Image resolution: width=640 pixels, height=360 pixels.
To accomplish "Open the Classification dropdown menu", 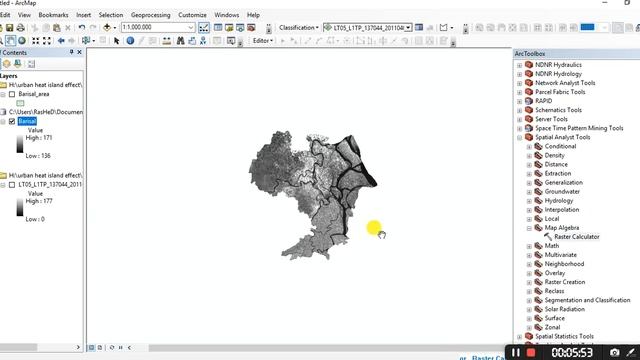I will coord(299,28).
